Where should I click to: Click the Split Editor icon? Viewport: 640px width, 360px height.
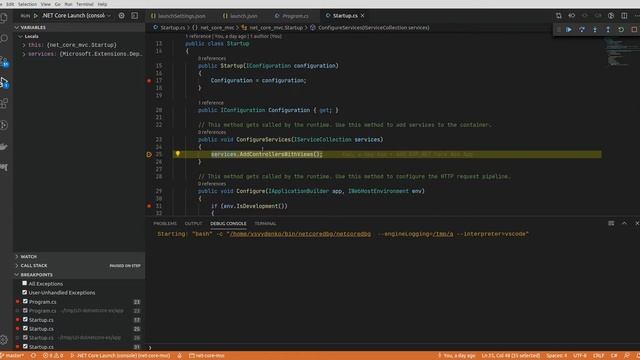(x=624, y=16)
